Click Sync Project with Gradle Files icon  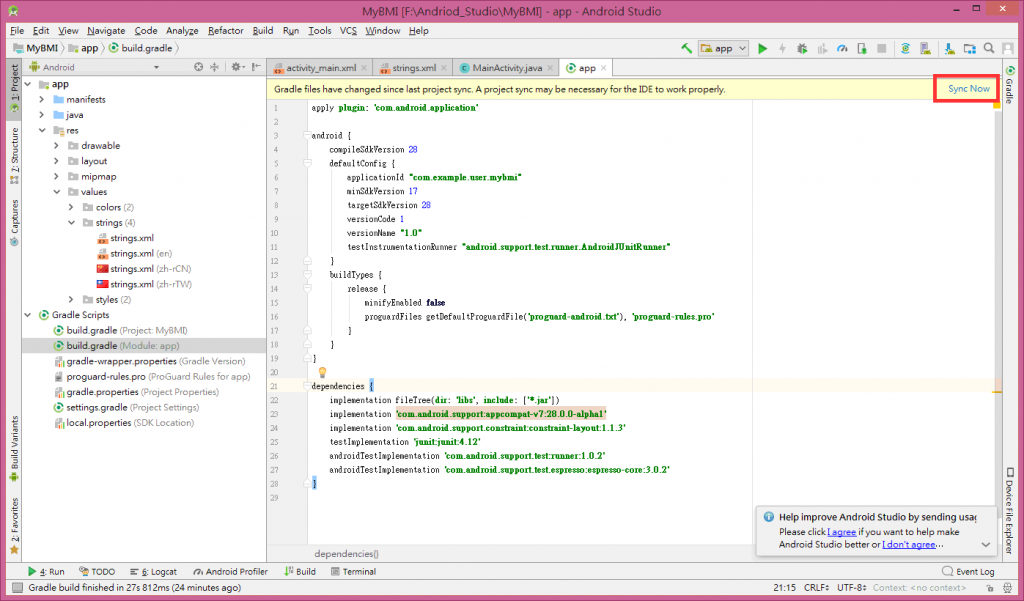(x=905, y=48)
